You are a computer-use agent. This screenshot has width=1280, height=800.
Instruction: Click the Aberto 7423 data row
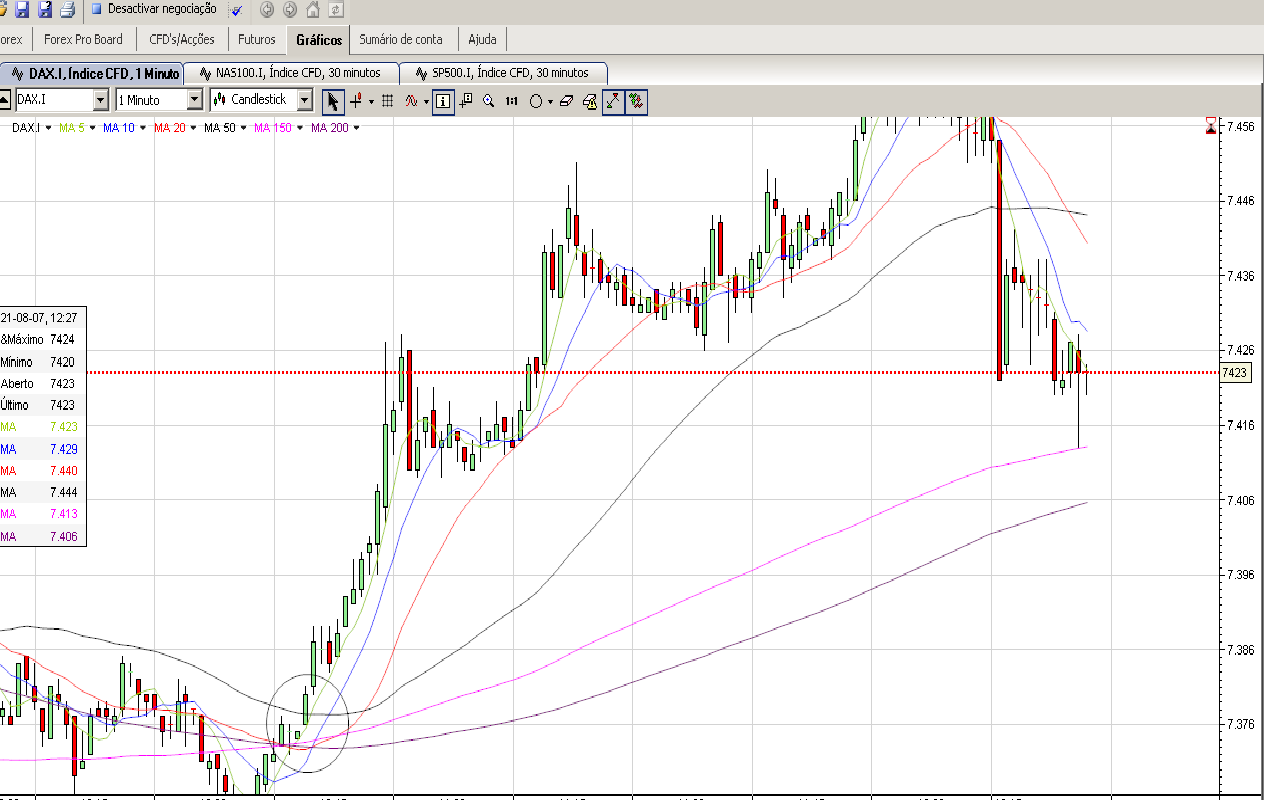pyautogui.click(x=43, y=383)
